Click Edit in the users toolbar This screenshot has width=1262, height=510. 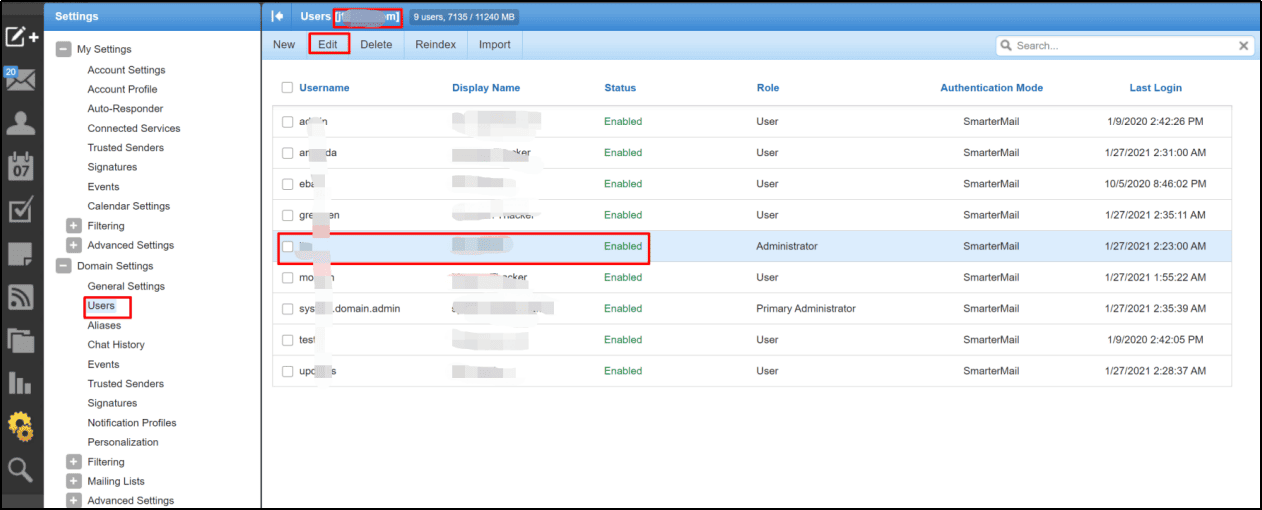tap(328, 45)
